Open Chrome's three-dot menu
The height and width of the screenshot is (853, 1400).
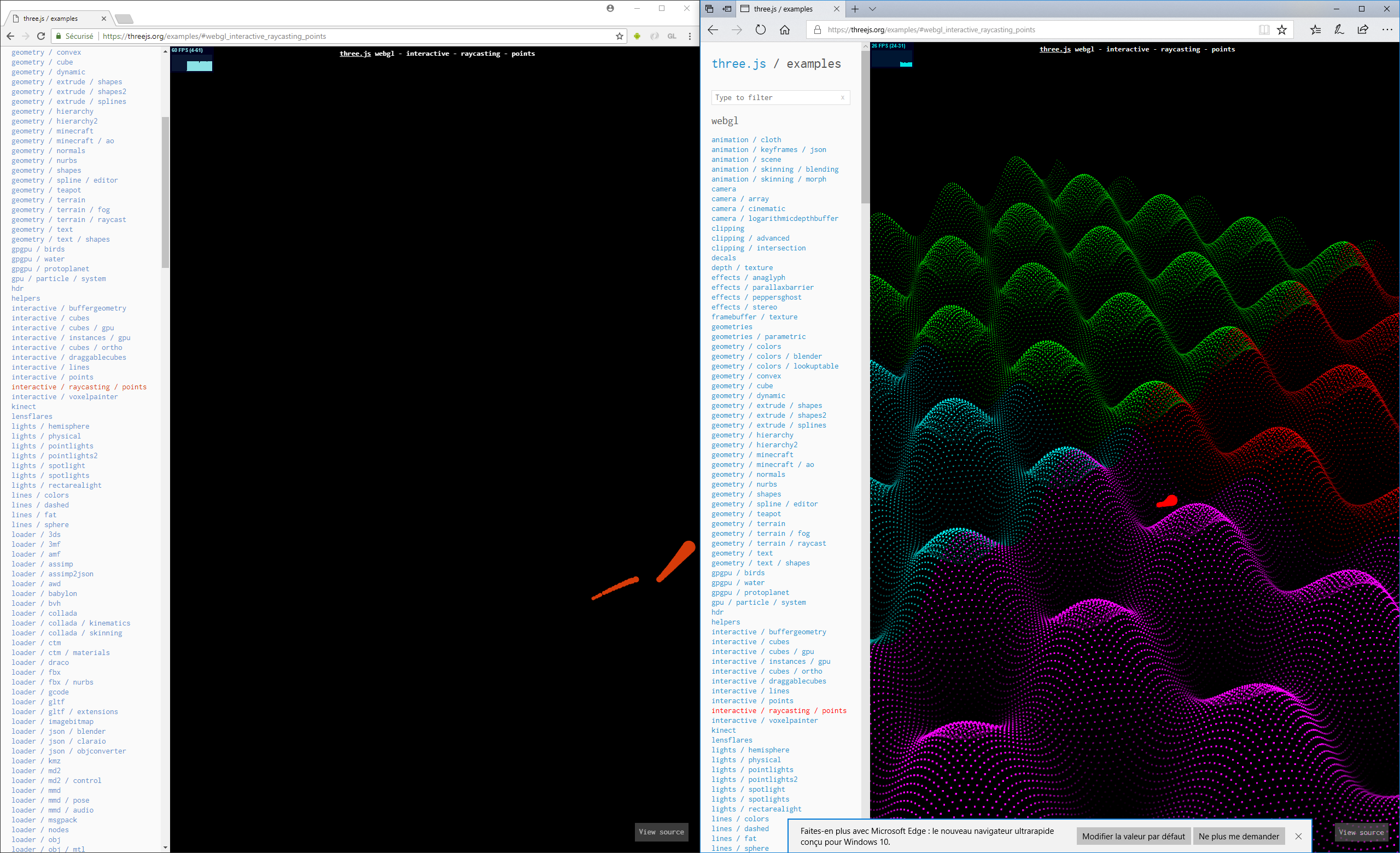(690, 36)
